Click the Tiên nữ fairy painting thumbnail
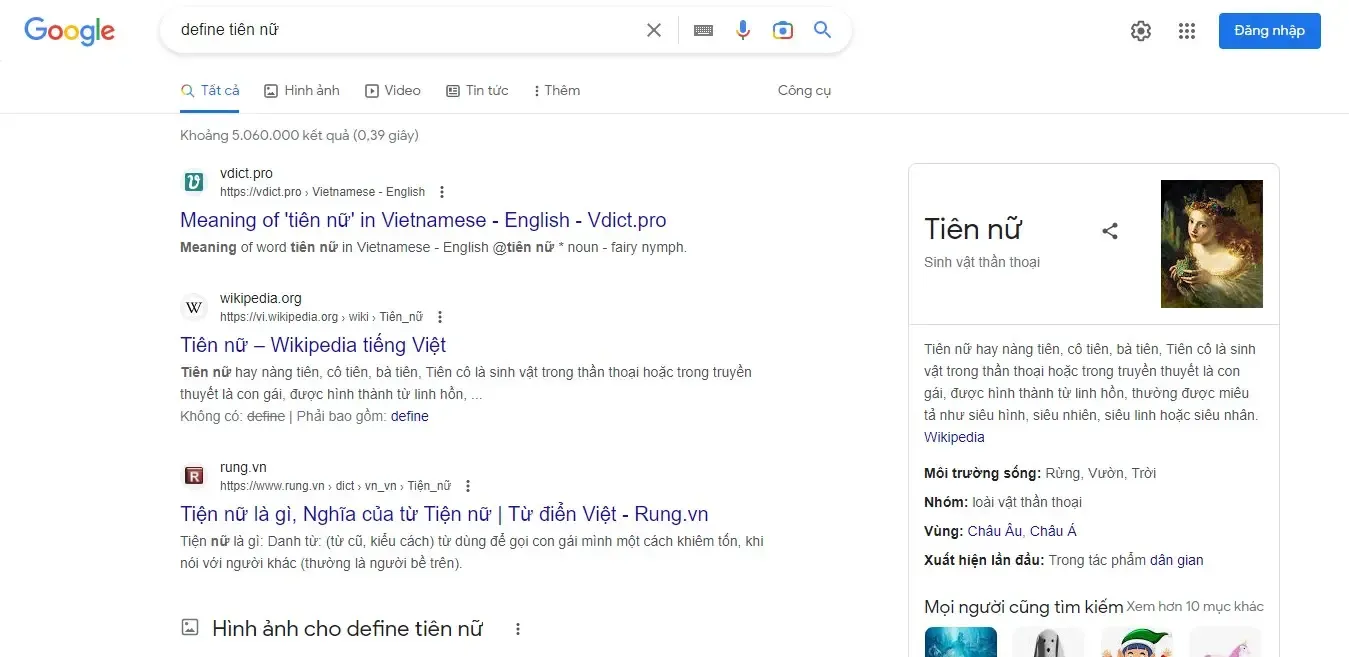This screenshot has height=657, width=1349. coord(1211,244)
